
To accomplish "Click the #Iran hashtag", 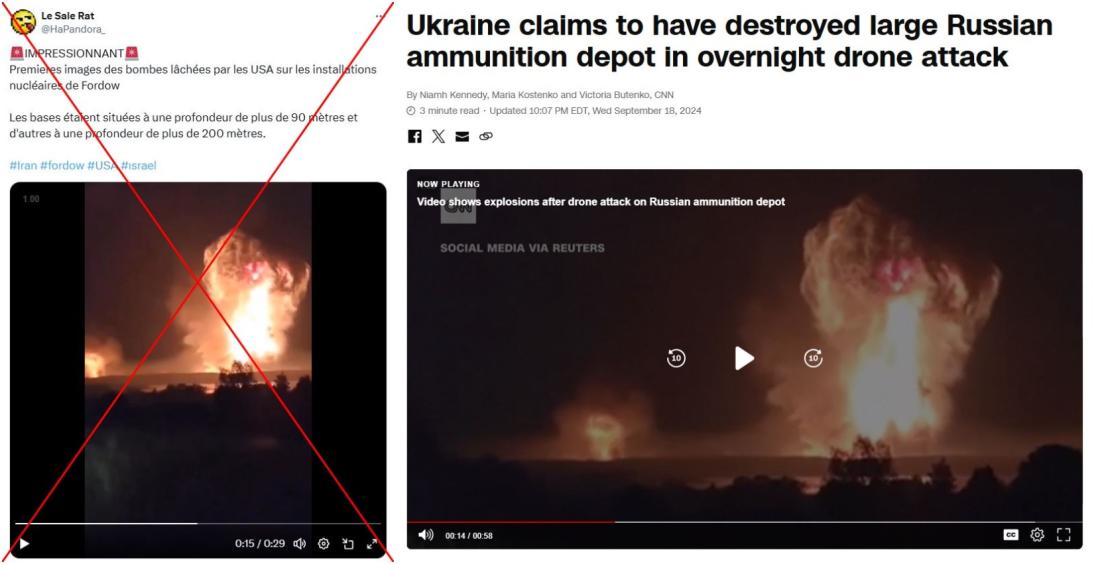I will tap(23, 166).
